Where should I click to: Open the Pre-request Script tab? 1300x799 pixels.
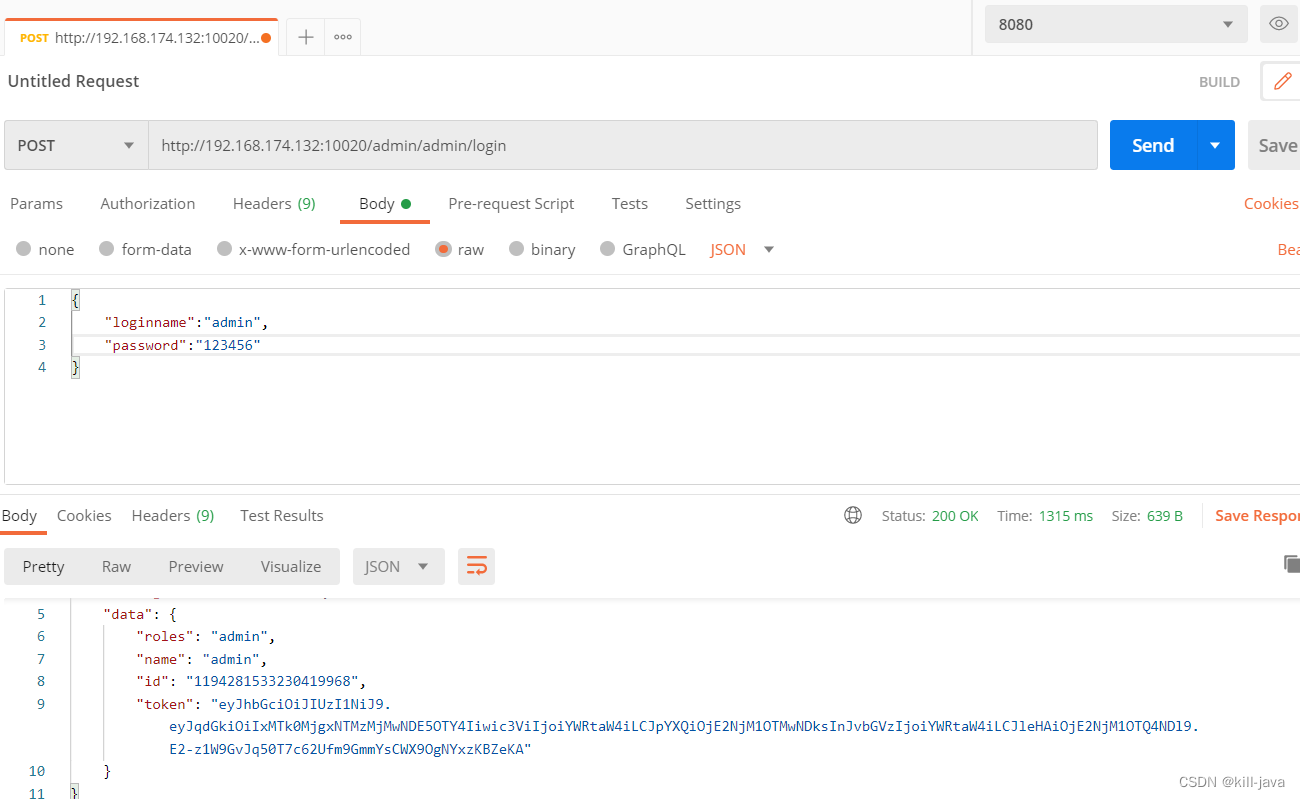click(x=511, y=203)
